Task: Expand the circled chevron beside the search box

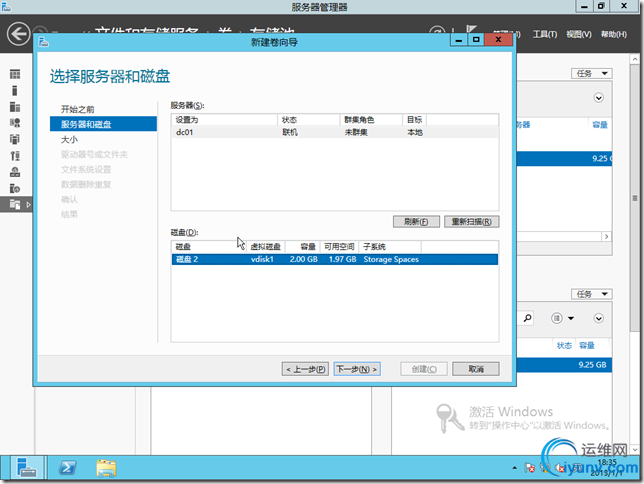Action: coord(598,318)
